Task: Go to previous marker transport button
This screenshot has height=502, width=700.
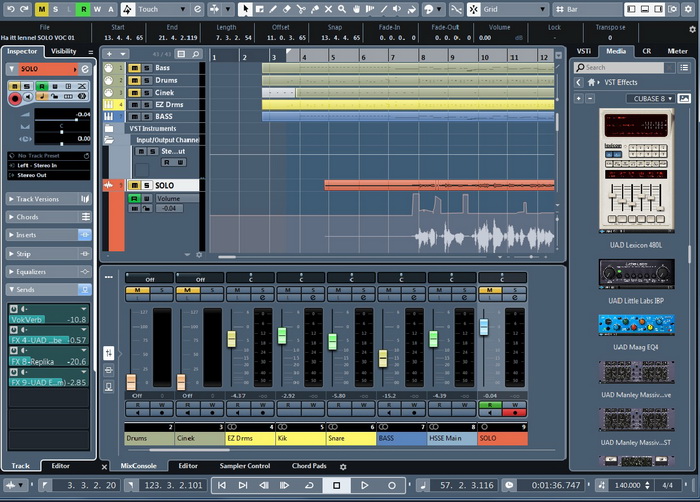Action: 222,485
